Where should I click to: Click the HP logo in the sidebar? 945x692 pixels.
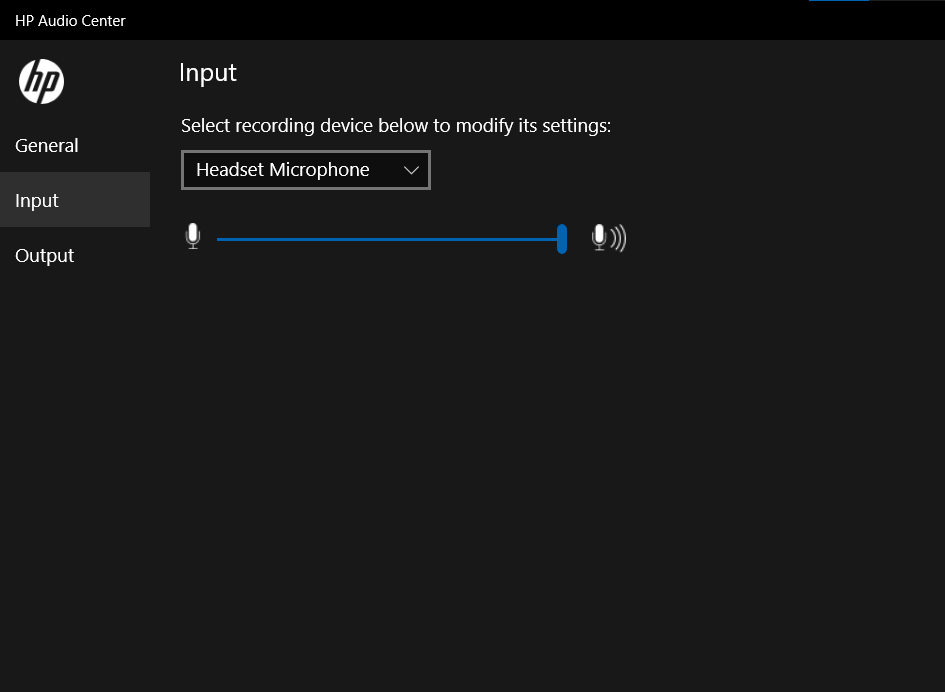click(42, 81)
